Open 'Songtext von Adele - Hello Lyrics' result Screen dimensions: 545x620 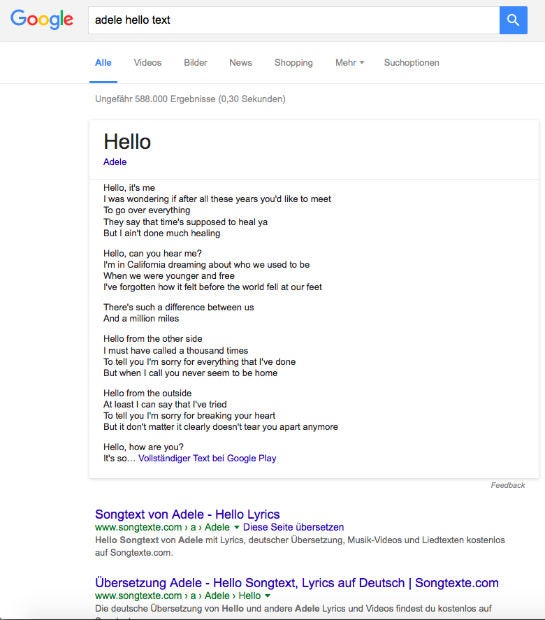(187, 514)
